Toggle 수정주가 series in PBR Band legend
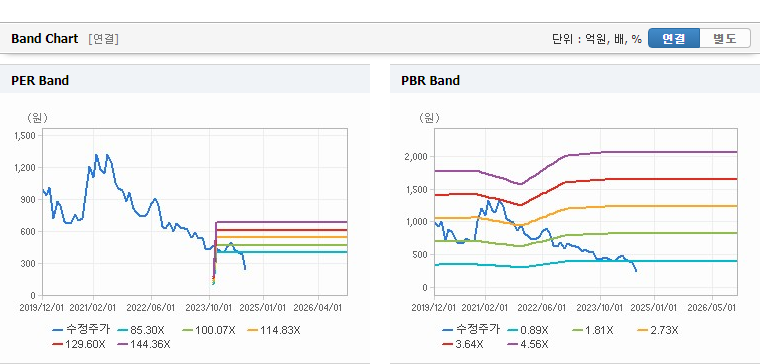 coord(471,330)
